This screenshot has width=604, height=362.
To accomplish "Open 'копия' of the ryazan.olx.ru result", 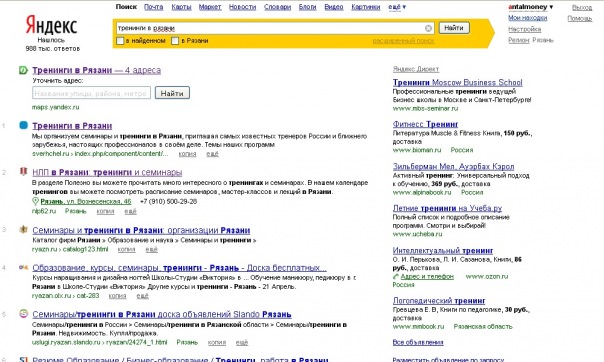I will click(117, 296).
